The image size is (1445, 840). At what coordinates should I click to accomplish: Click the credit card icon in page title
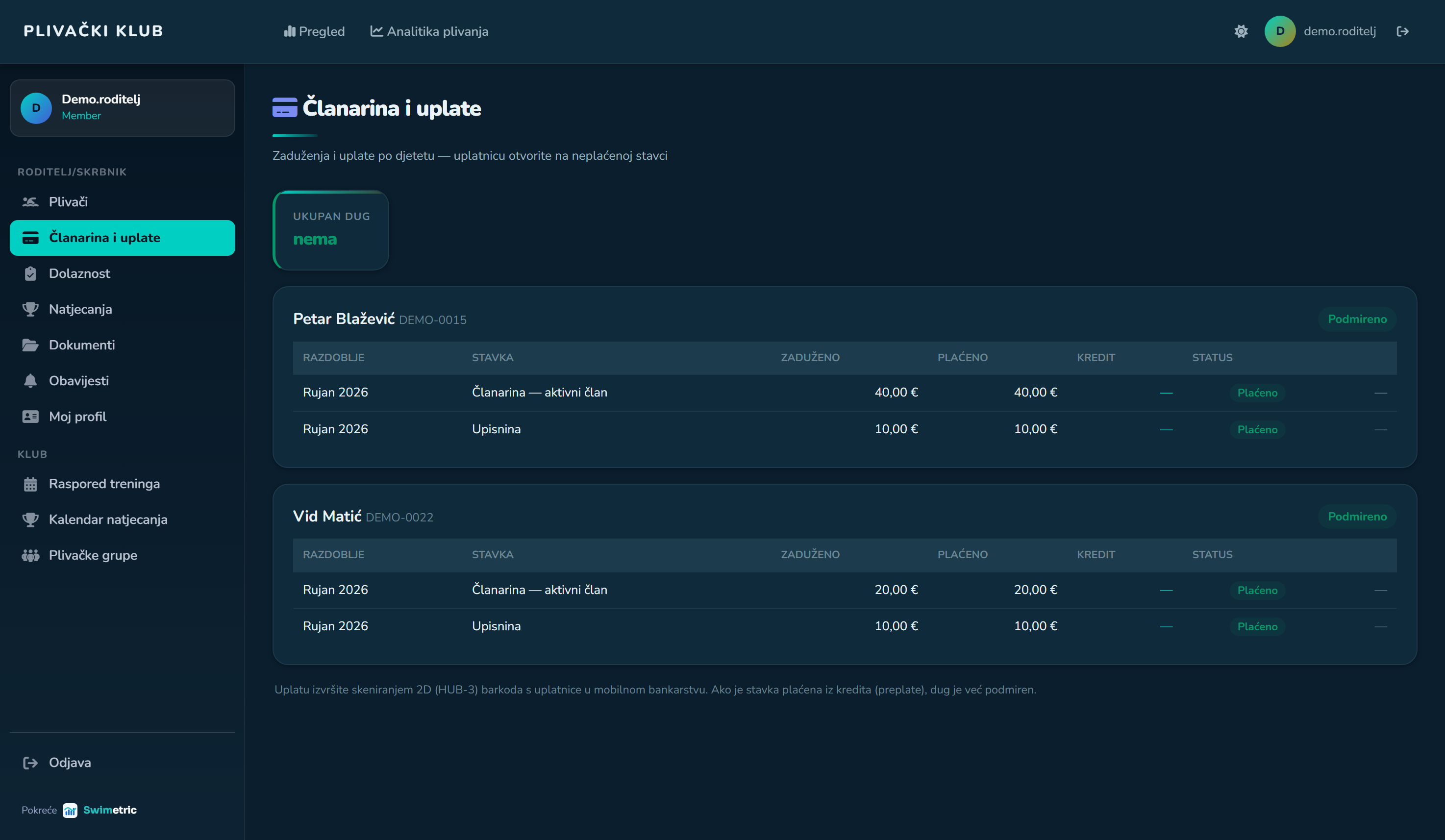tap(284, 108)
